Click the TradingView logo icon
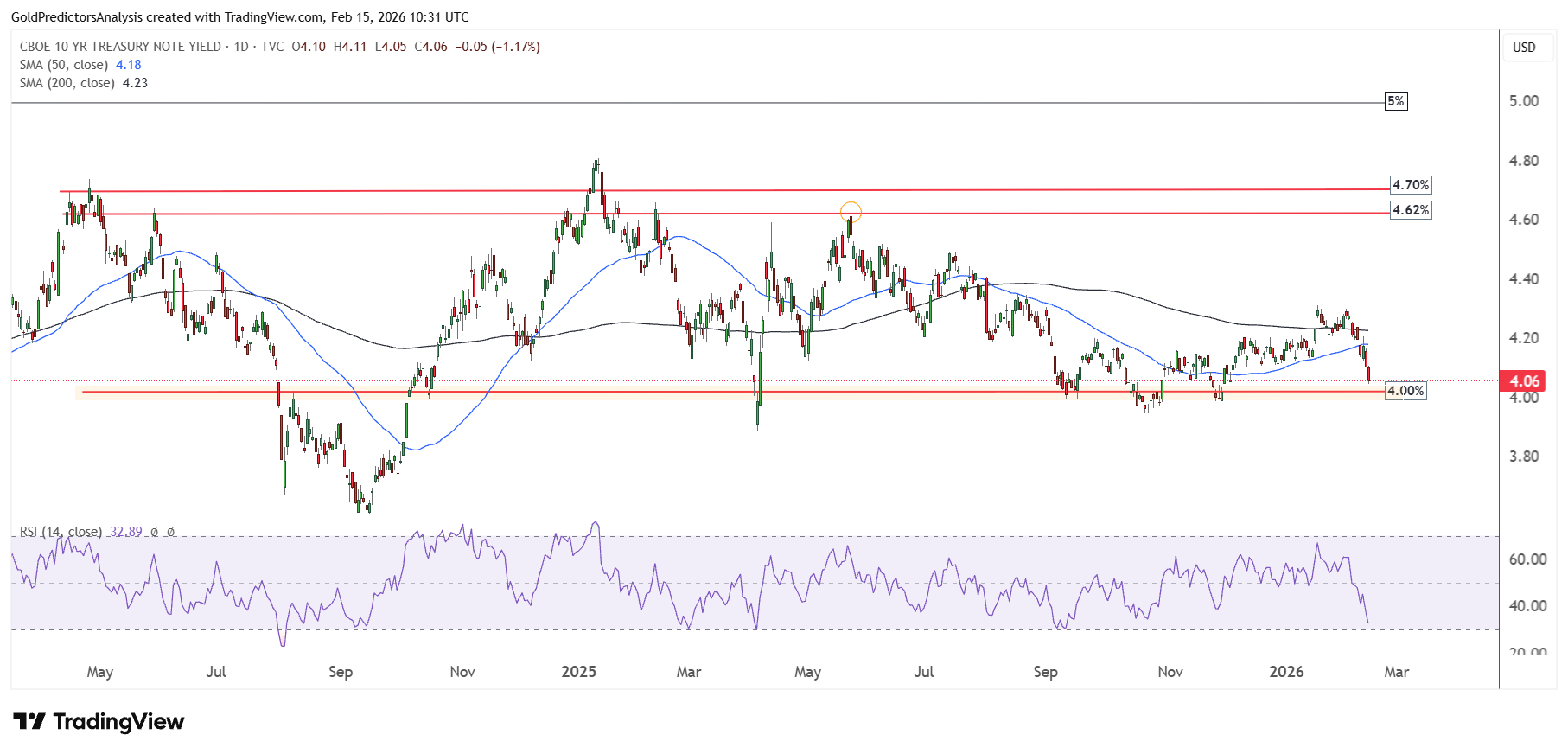Viewport: 1568px width, 754px height. [29, 721]
